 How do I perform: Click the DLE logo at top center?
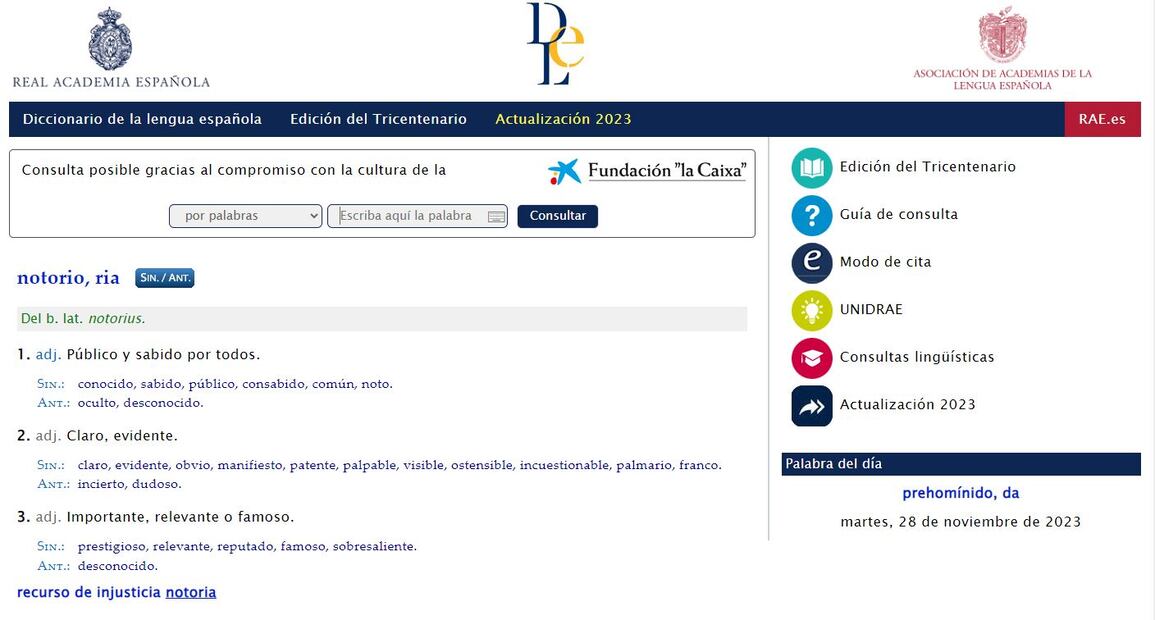point(555,44)
